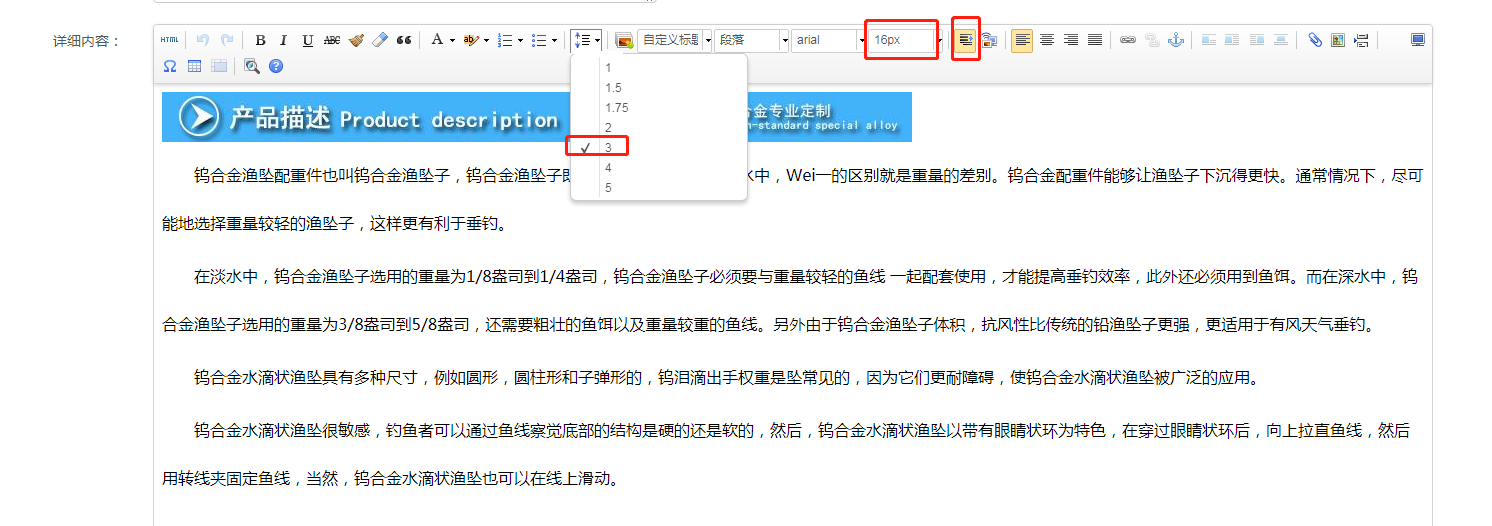
Task: Open the font color dropdown arrow
Action: (x=452, y=40)
